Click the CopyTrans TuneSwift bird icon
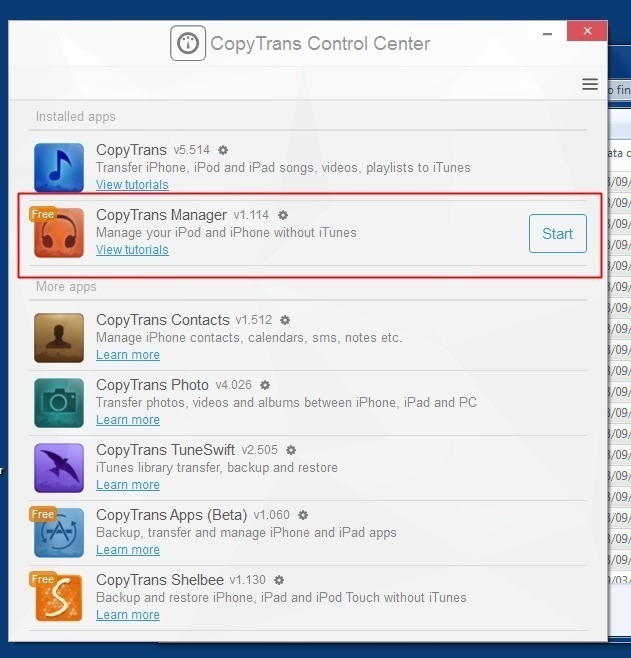 59,468
